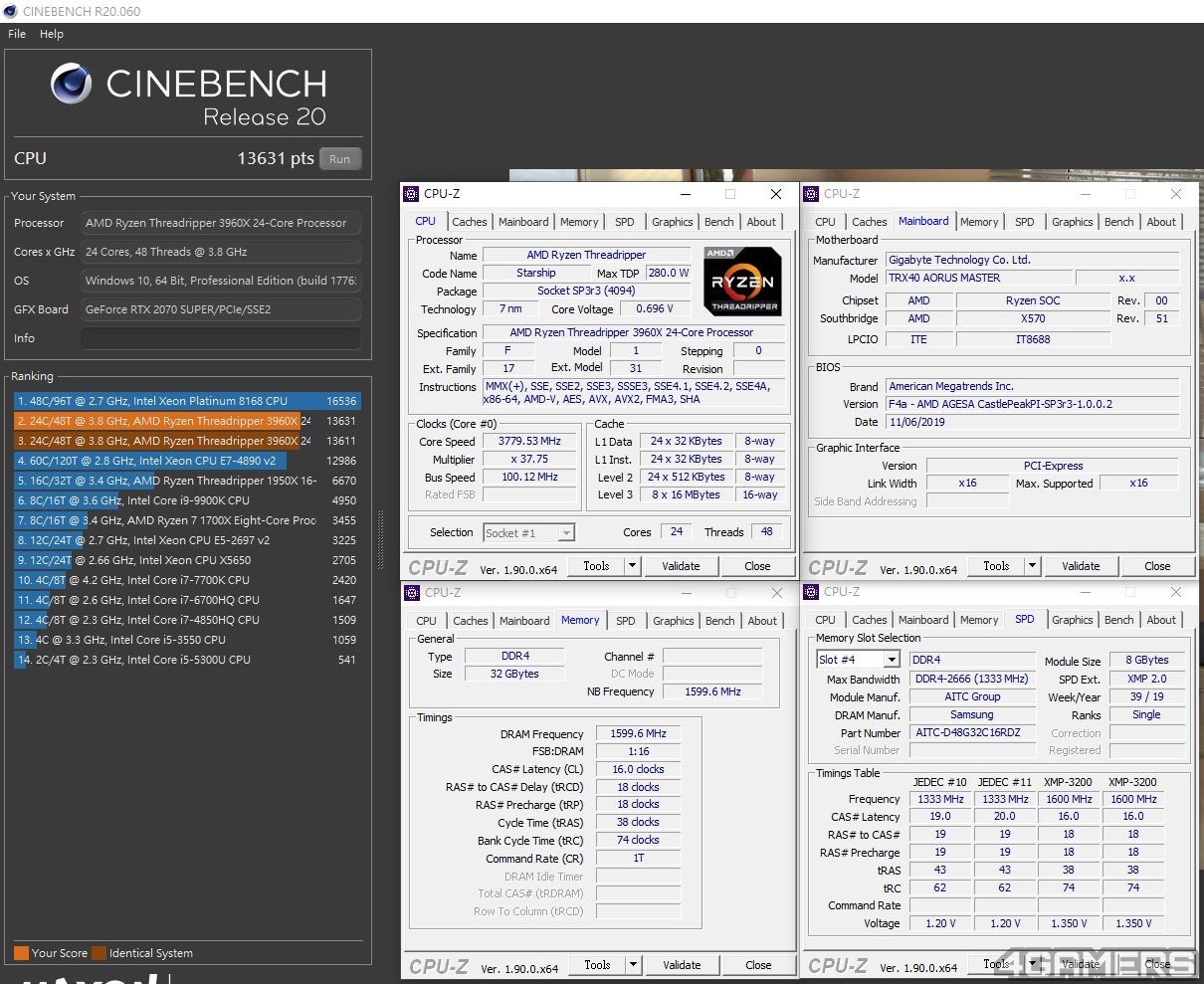The image size is (1204, 984).
Task: Click Validate in CPU-Z window showing Motherboard
Action: pos(1081,566)
